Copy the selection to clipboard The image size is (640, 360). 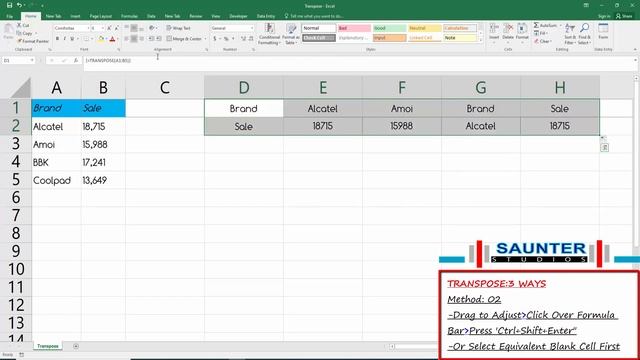(25, 33)
